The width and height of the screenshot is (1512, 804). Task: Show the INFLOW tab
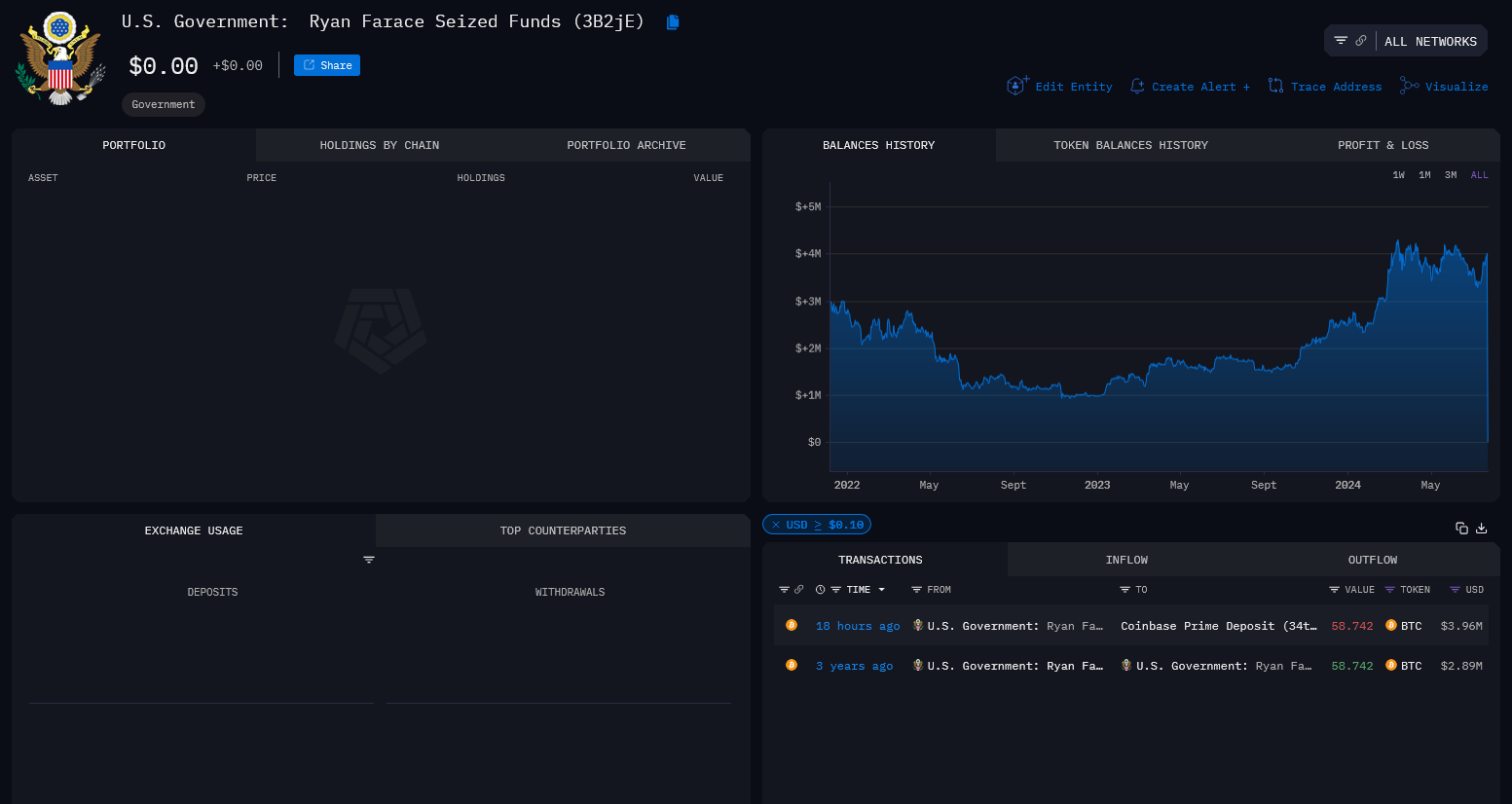(1126, 560)
